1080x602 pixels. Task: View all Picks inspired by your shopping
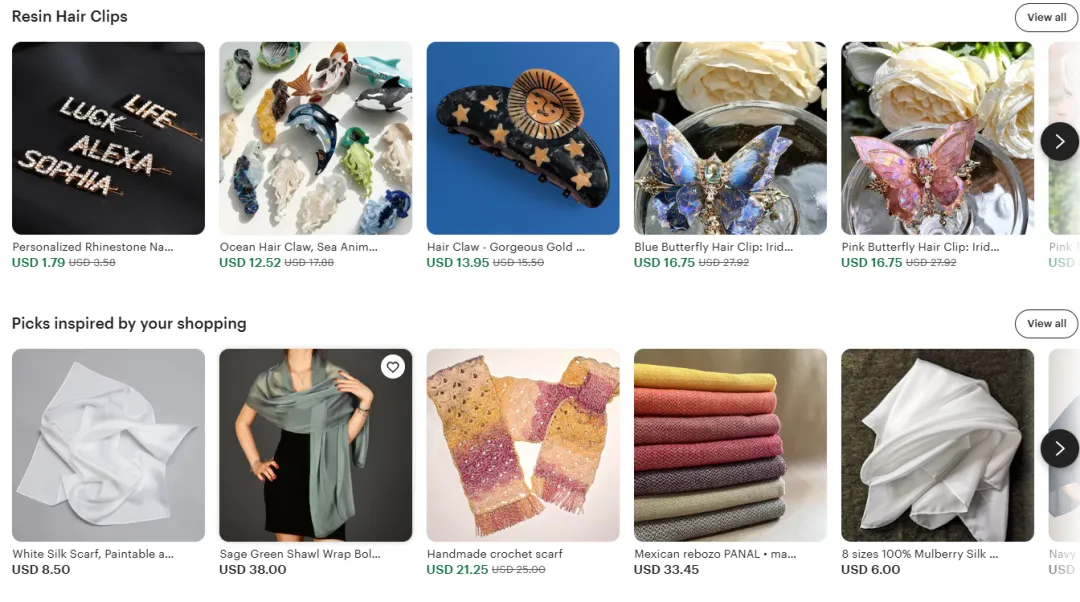1046,324
